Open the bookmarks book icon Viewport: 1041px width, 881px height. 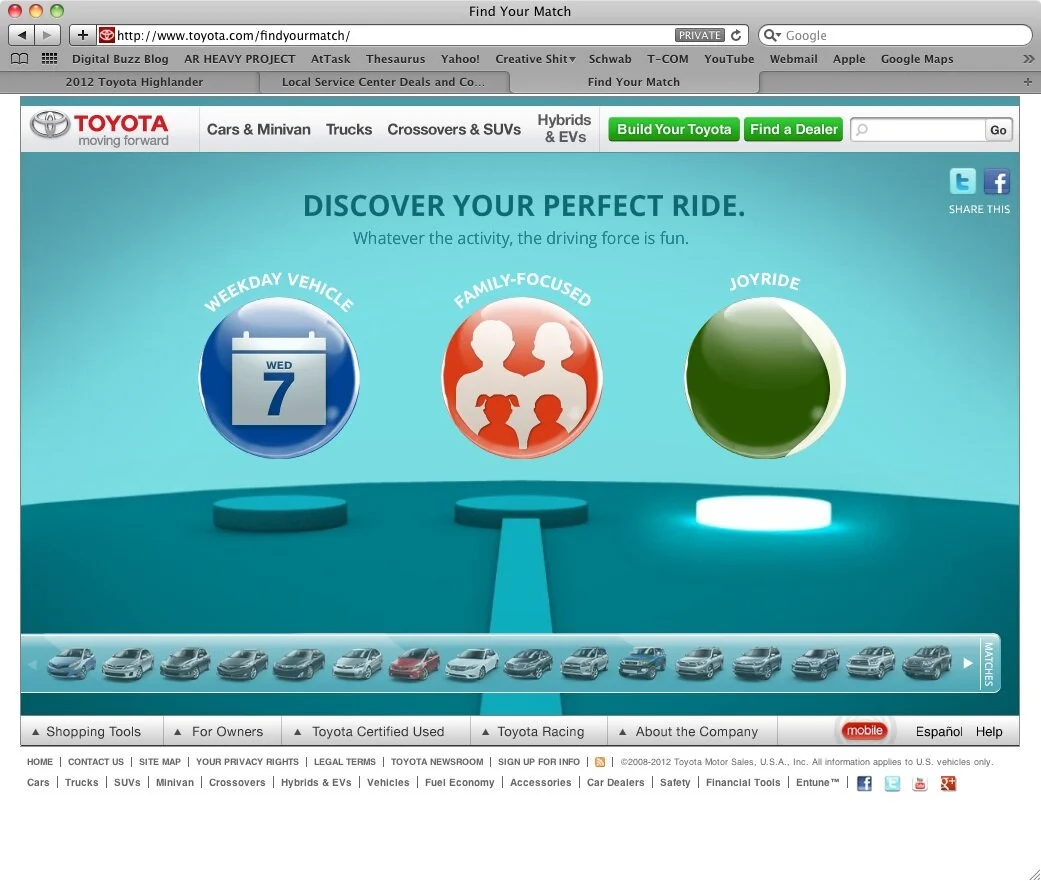click(x=20, y=58)
